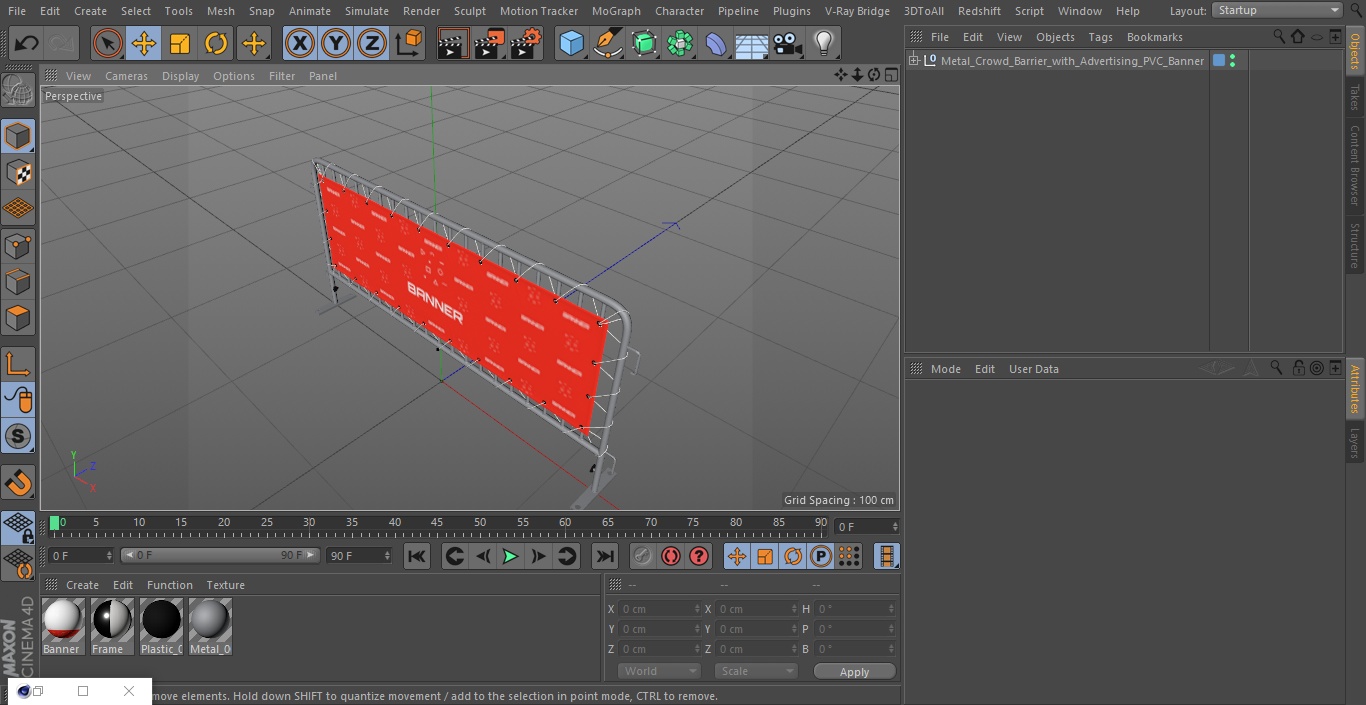Screen dimensions: 1366x705
Task: Open the viewport Cameras menu
Action: tap(126, 76)
